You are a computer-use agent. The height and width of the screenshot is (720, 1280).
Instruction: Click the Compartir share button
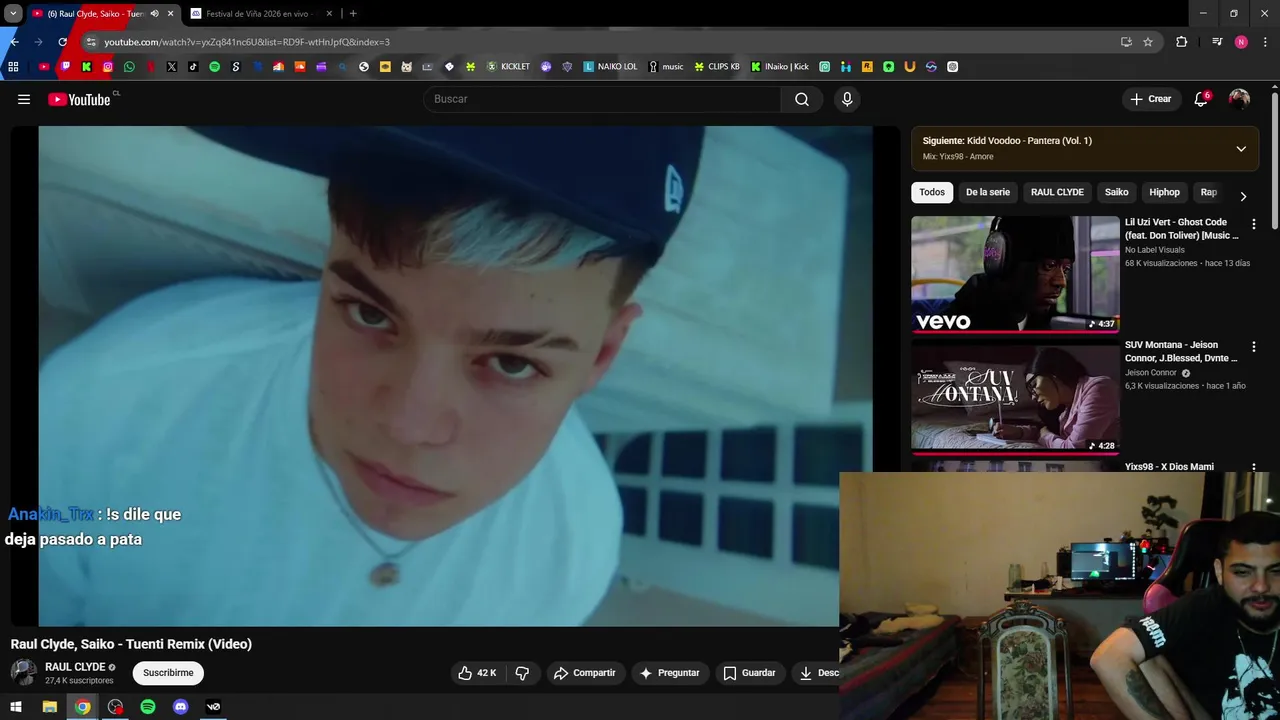point(584,673)
